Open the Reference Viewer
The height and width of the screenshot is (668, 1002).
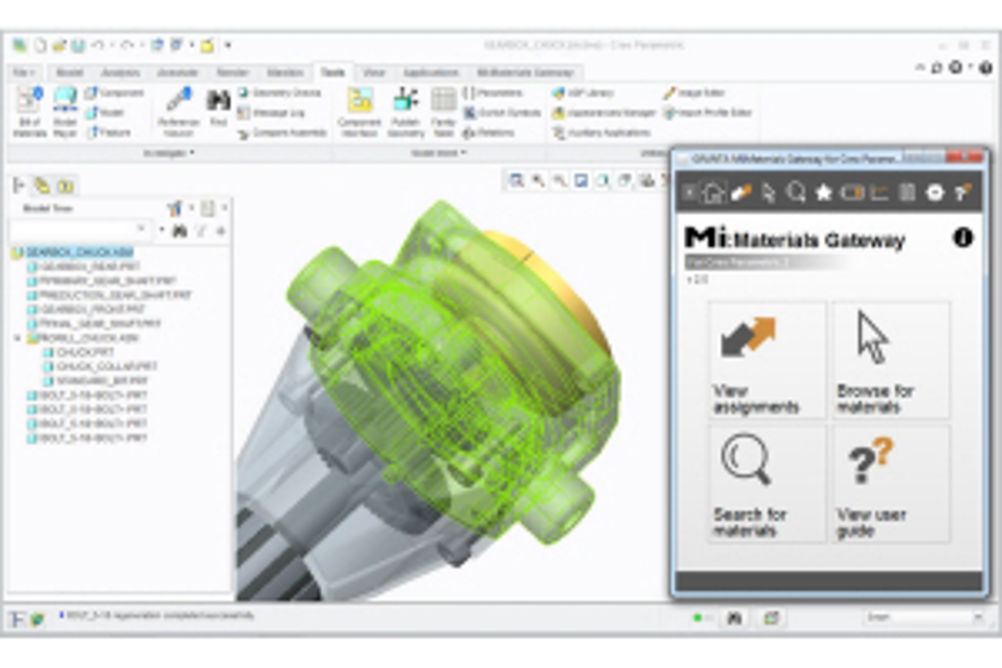click(x=179, y=113)
